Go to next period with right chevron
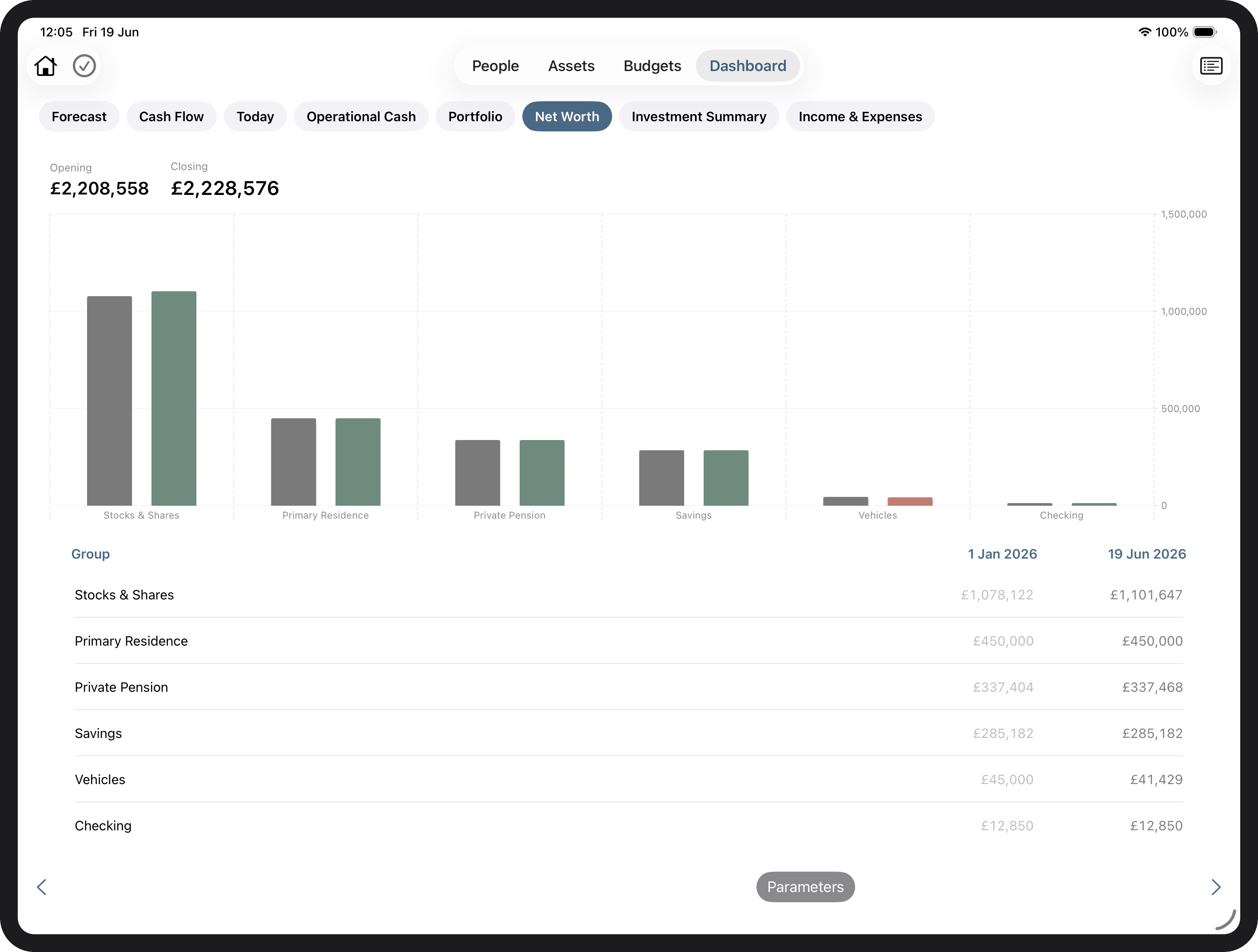This screenshot has height=952, width=1258. [1216, 887]
